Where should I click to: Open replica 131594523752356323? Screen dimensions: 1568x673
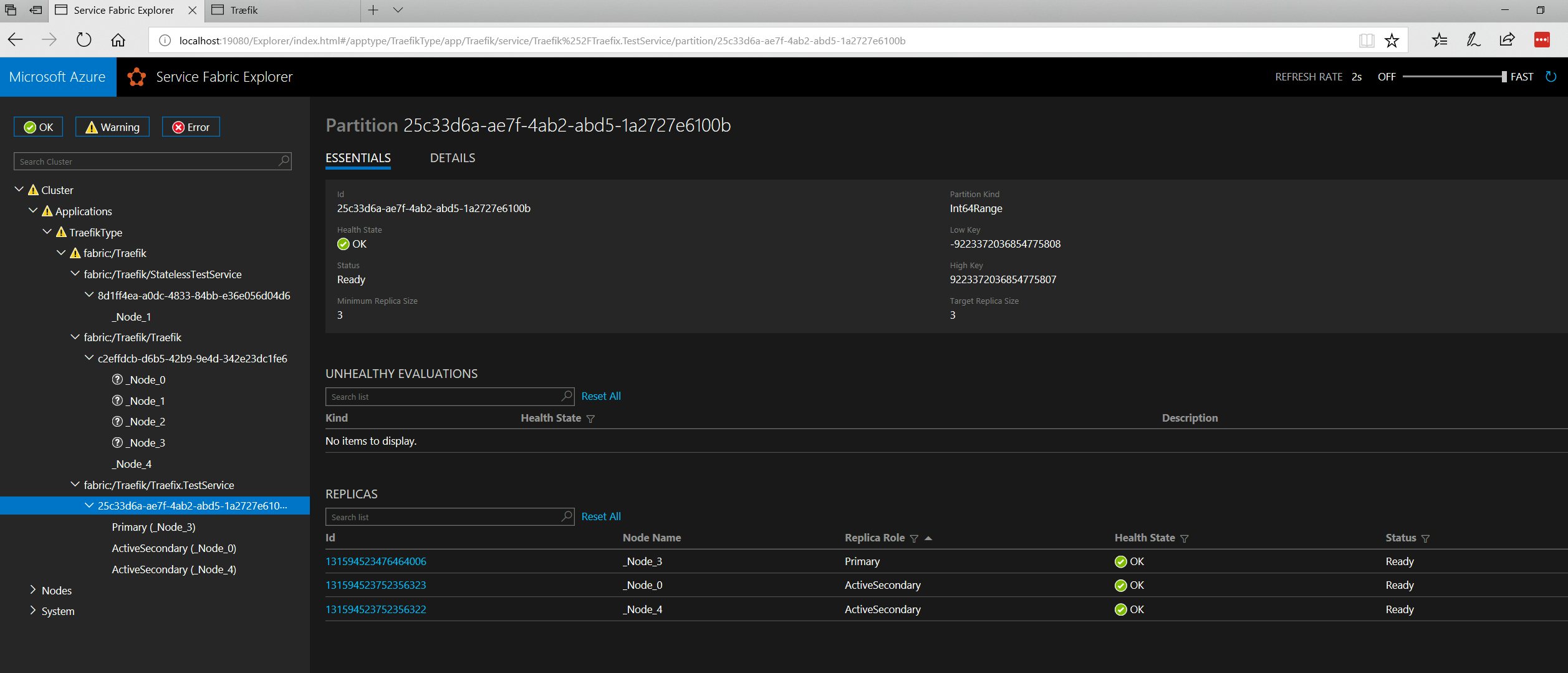[376, 585]
